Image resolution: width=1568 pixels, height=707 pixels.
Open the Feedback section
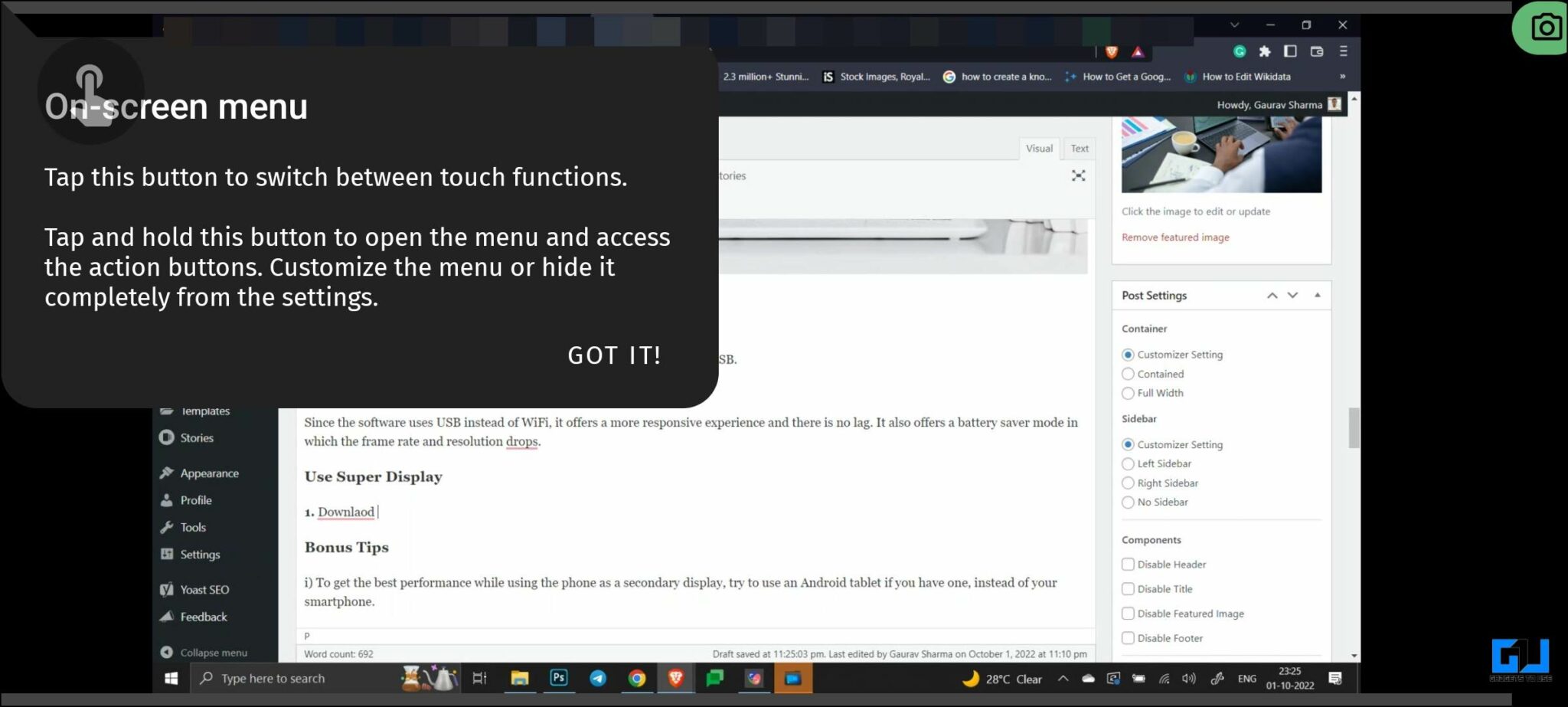pyautogui.click(x=203, y=617)
